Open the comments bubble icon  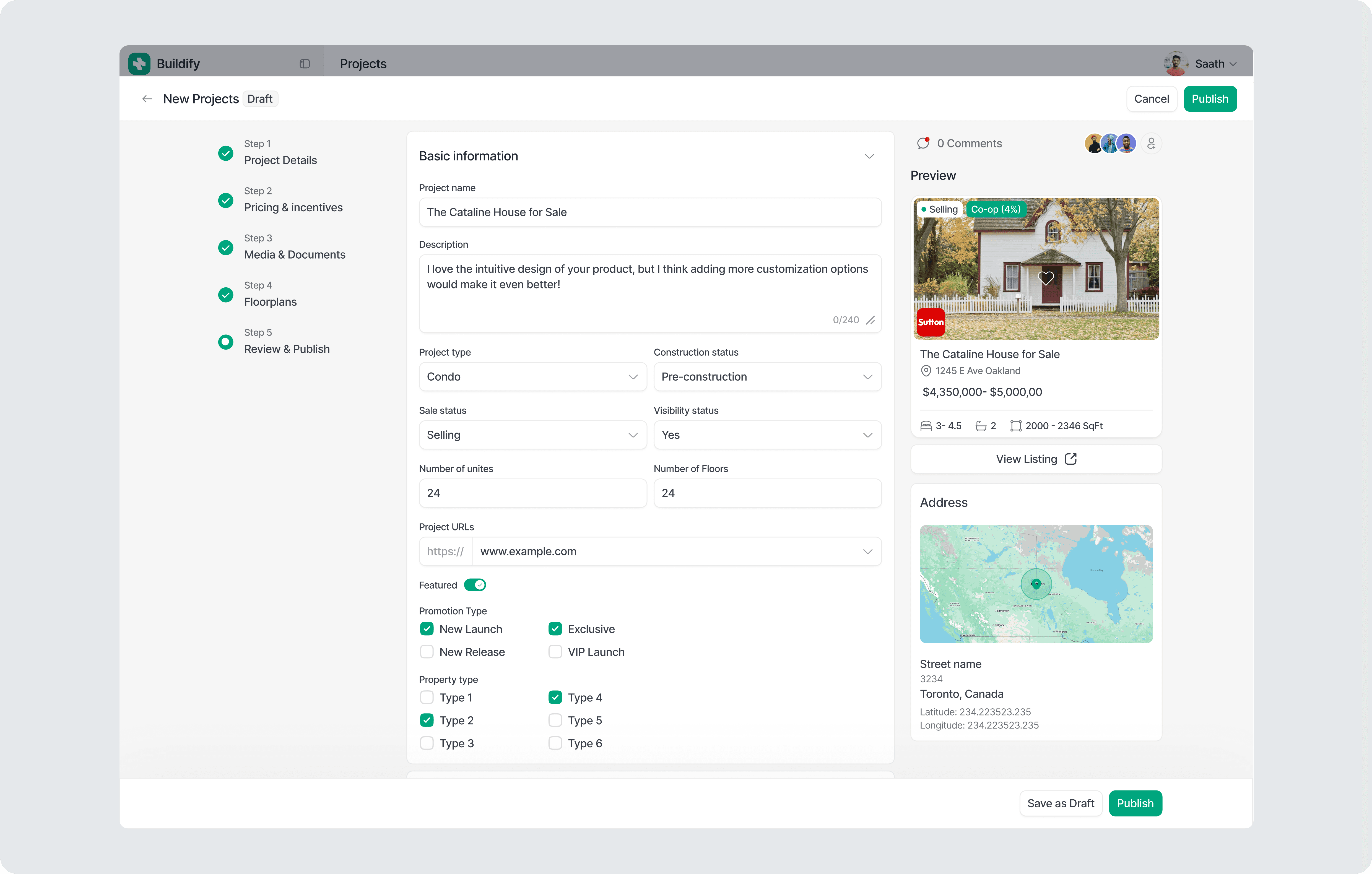pyautogui.click(x=923, y=143)
